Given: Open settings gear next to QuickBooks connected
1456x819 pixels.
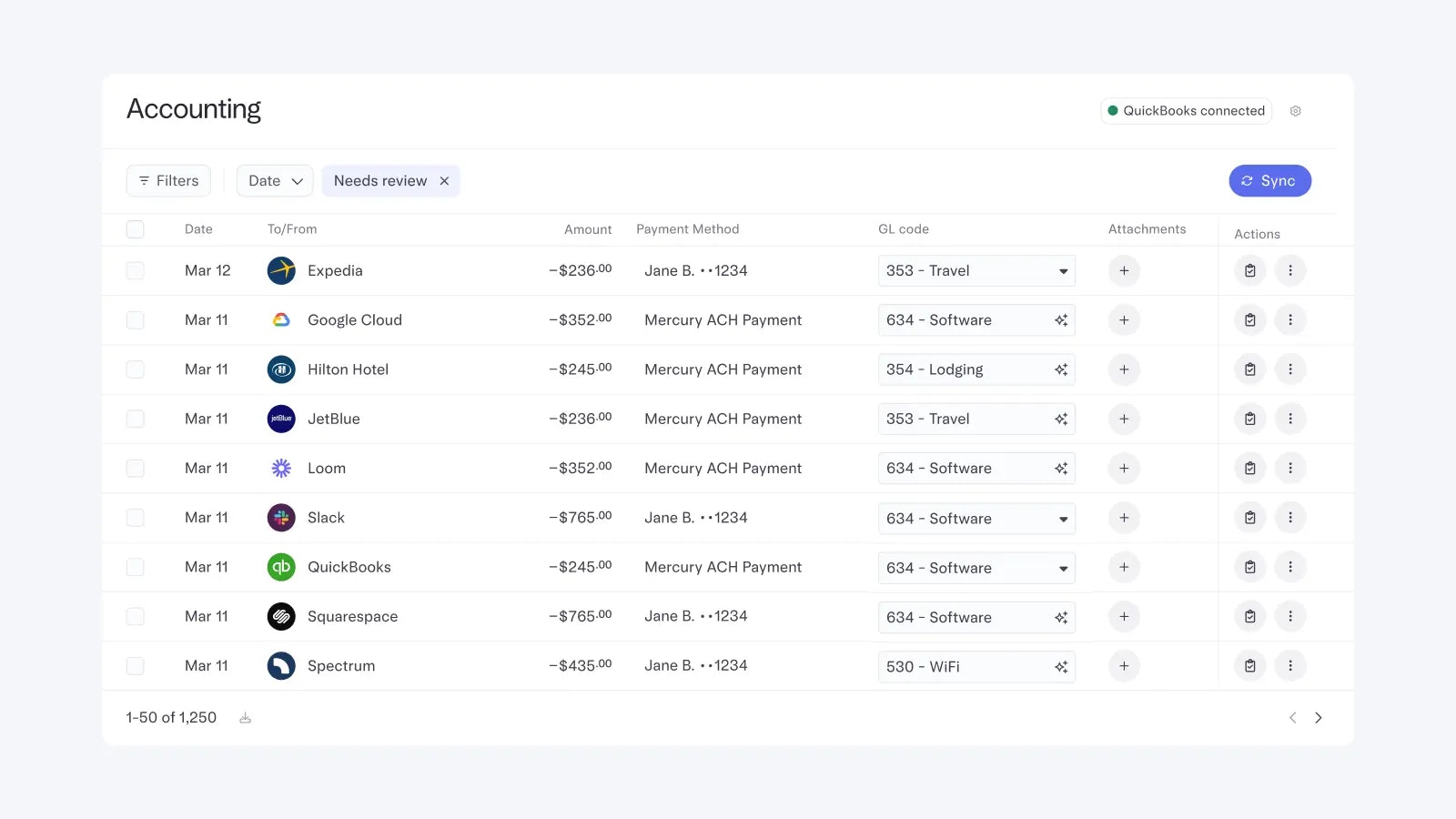Looking at the screenshot, I should click(1295, 111).
